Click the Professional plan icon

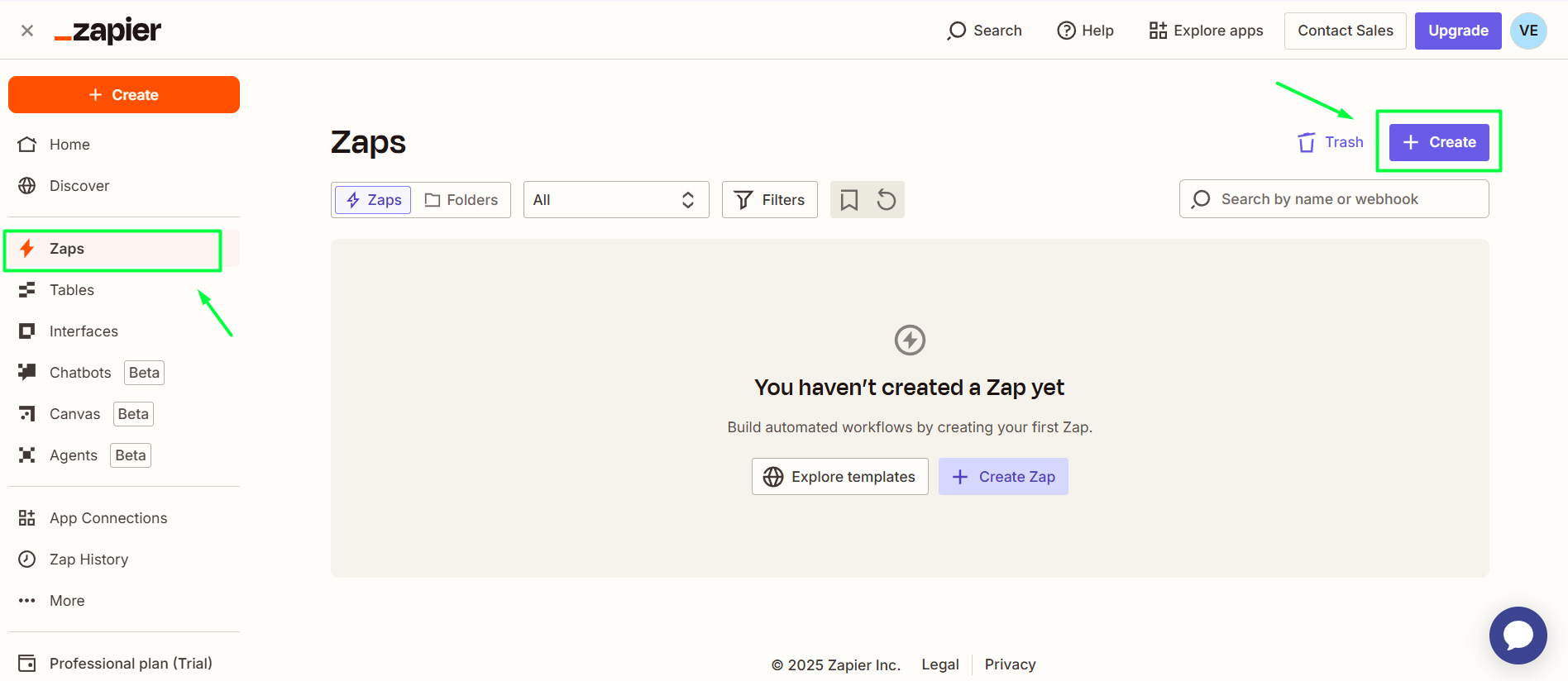tap(27, 664)
